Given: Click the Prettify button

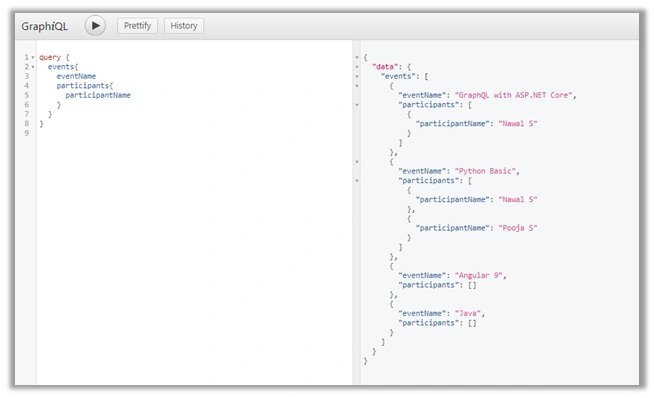Looking at the screenshot, I should click(x=137, y=25).
